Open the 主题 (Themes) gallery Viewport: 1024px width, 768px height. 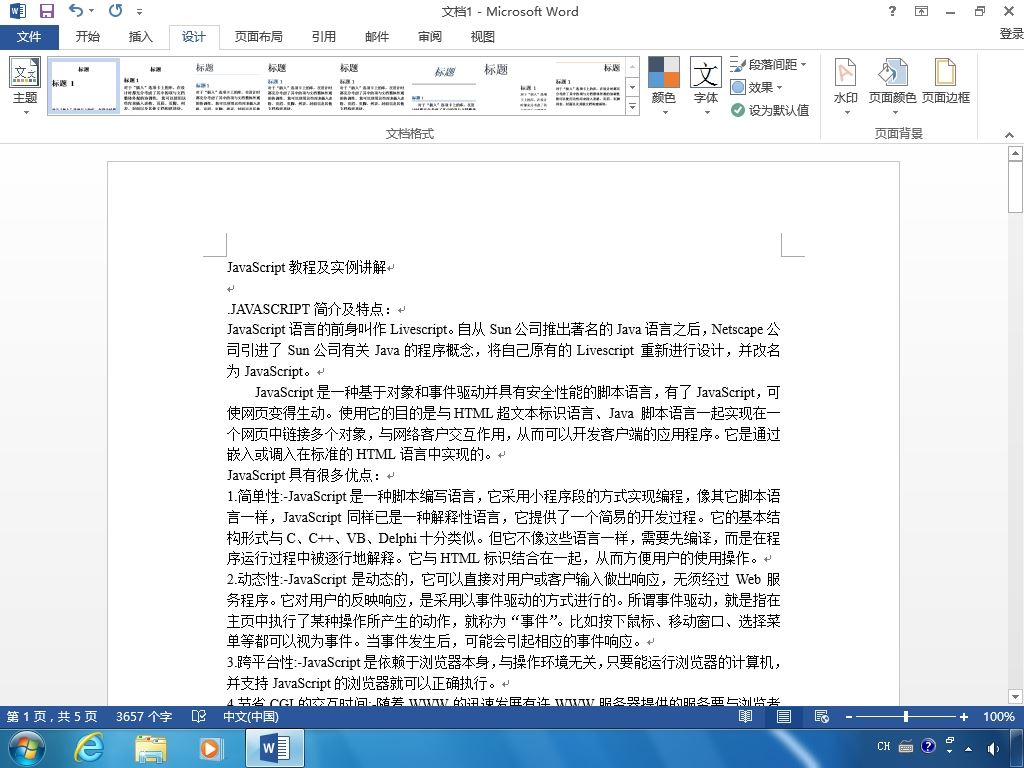pyautogui.click(x=25, y=86)
